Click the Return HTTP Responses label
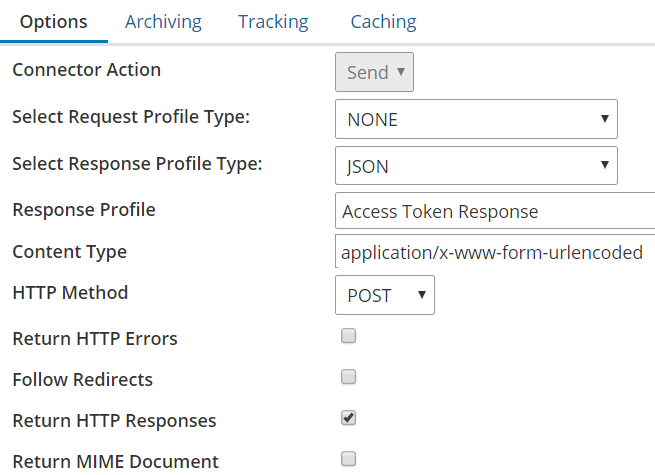Viewport: 655px width, 475px height. (114, 421)
